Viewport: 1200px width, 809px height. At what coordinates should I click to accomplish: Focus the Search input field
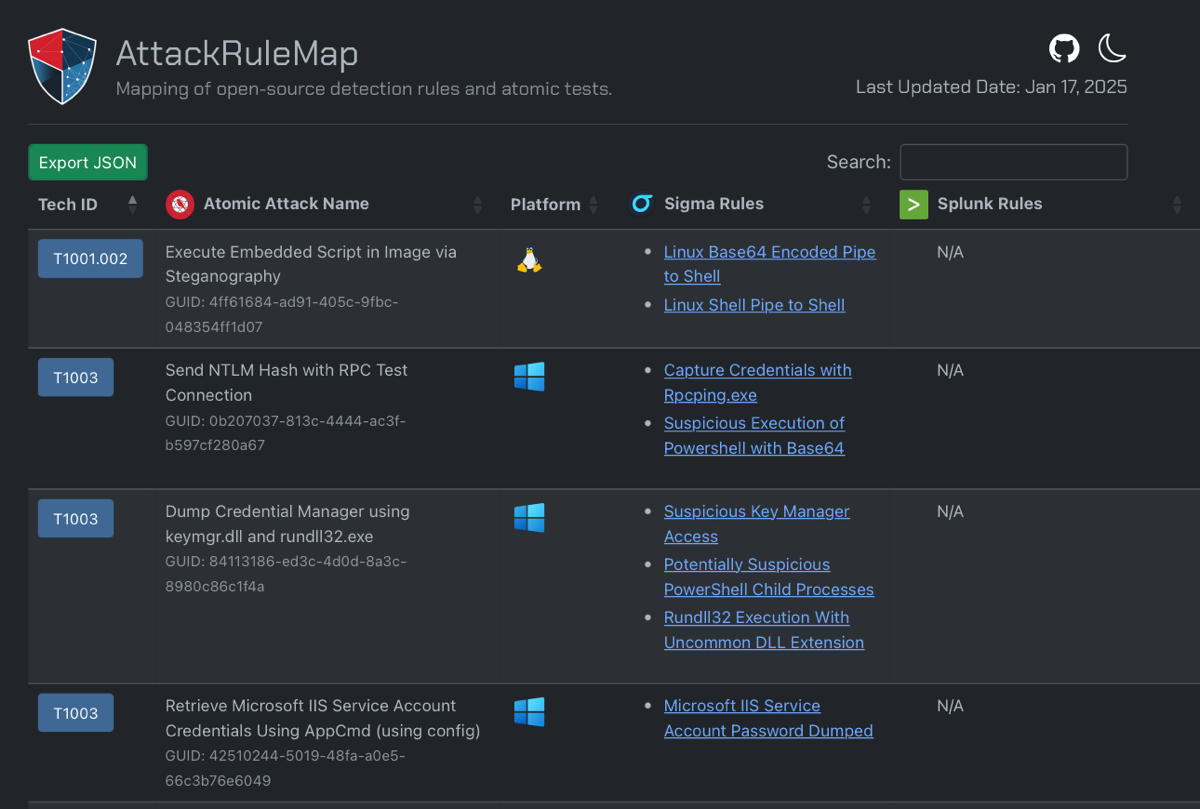pyautogui.click(x=1014, y=162)
